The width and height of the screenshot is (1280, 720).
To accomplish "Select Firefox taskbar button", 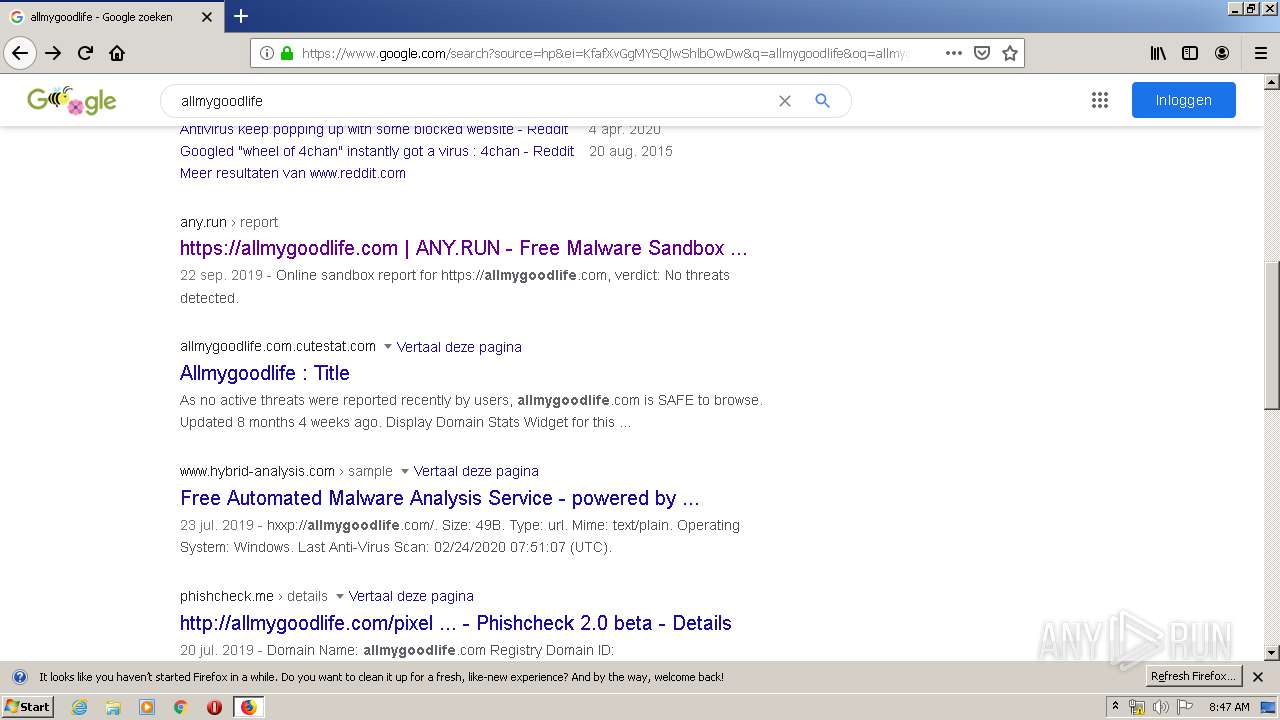I will (x=248, y=707).
